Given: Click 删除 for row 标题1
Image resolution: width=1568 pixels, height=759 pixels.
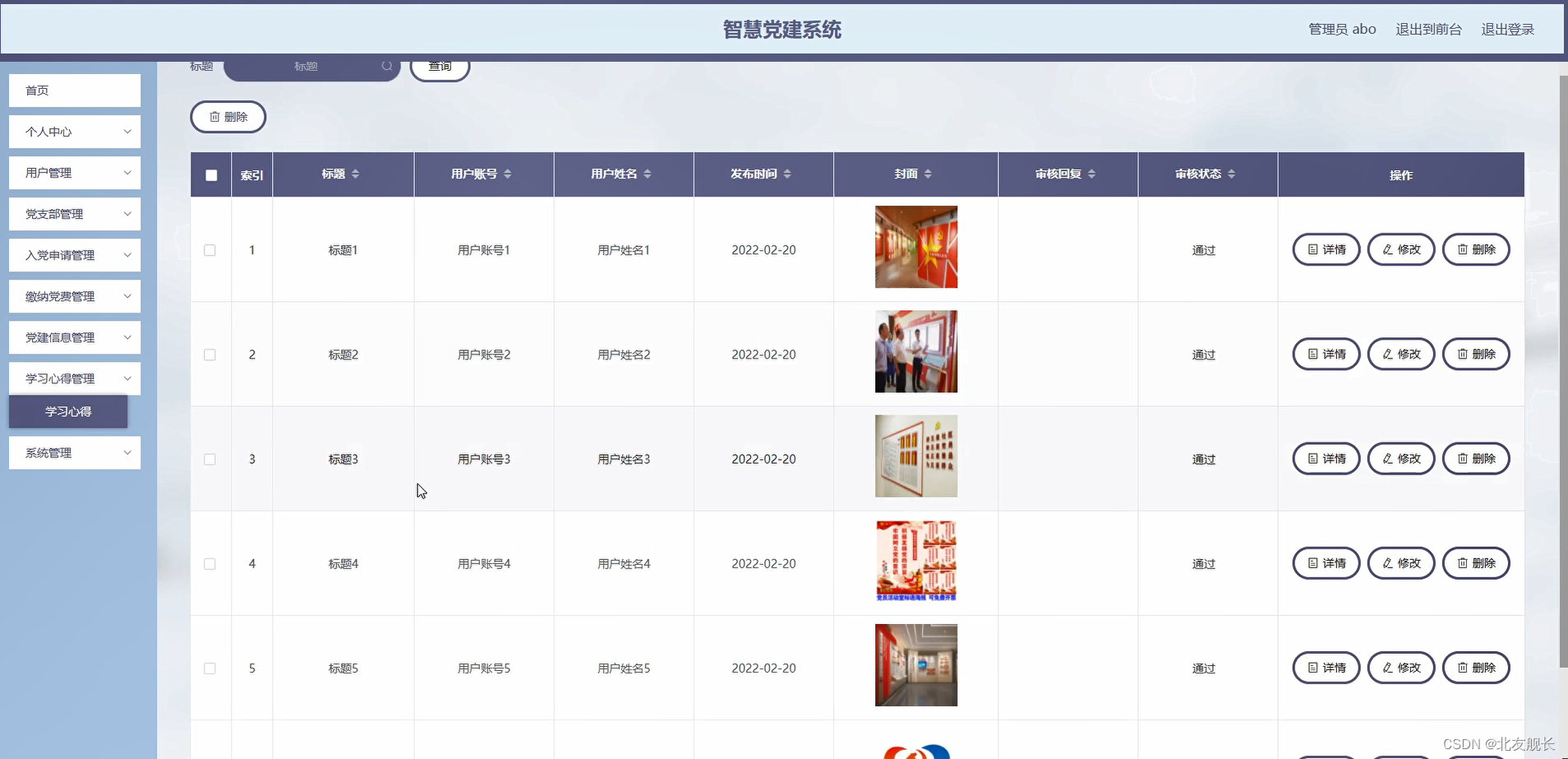Looking at the screenshot, I should (1476, 249).
